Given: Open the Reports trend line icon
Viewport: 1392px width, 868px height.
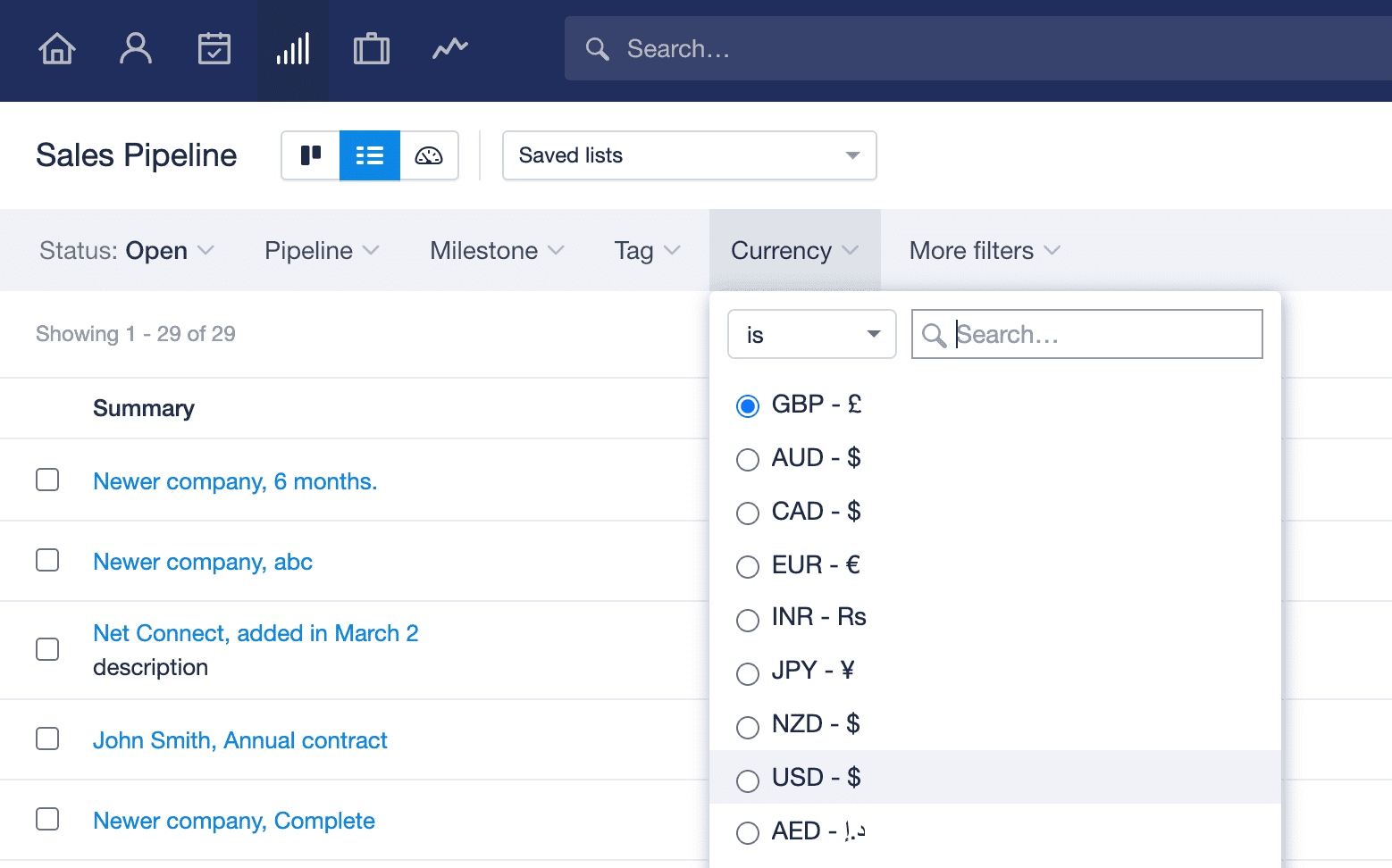Looking at the screenshot, I should [x=450, y=48].
